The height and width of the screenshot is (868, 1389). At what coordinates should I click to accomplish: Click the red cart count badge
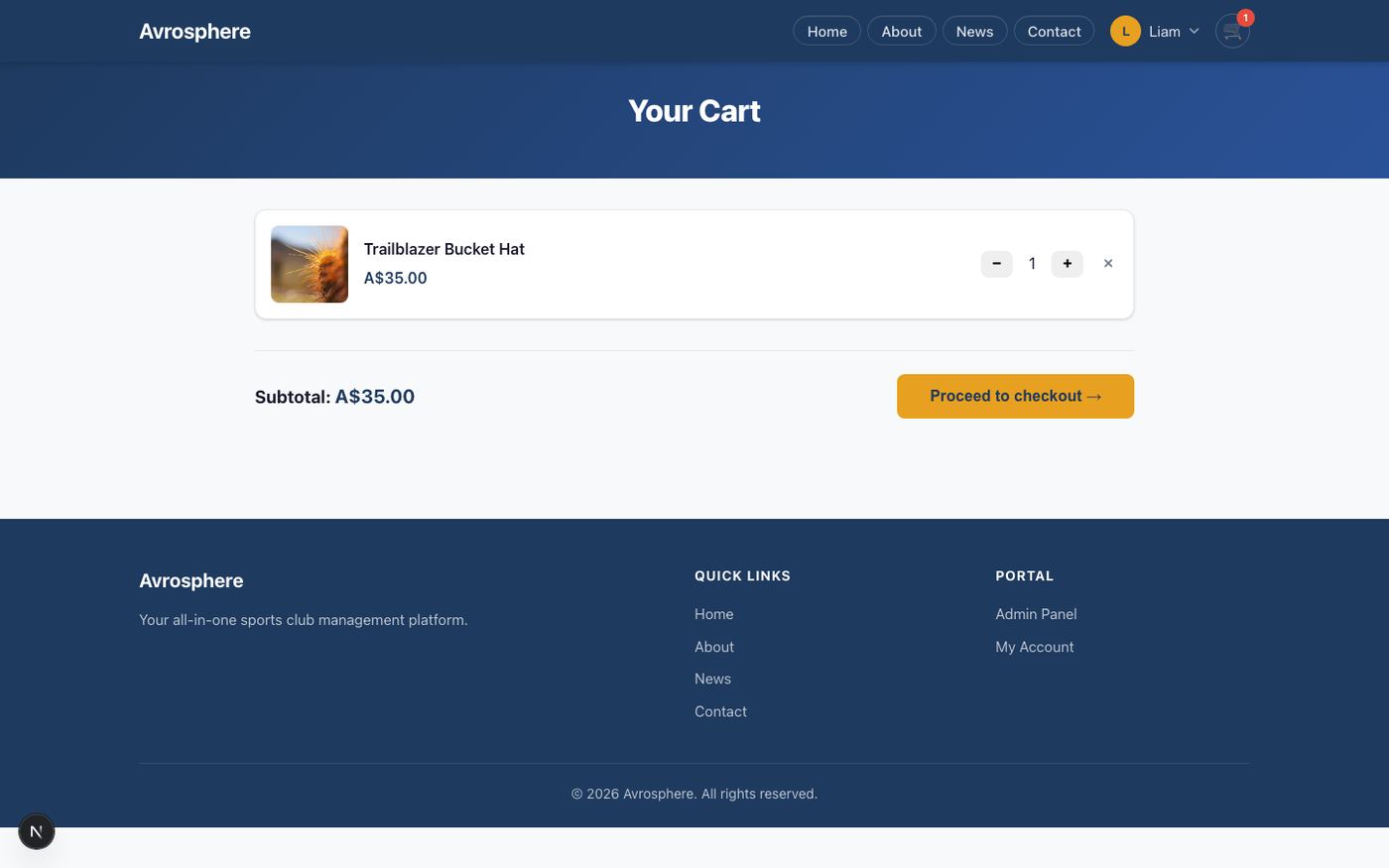point(1245,18)
